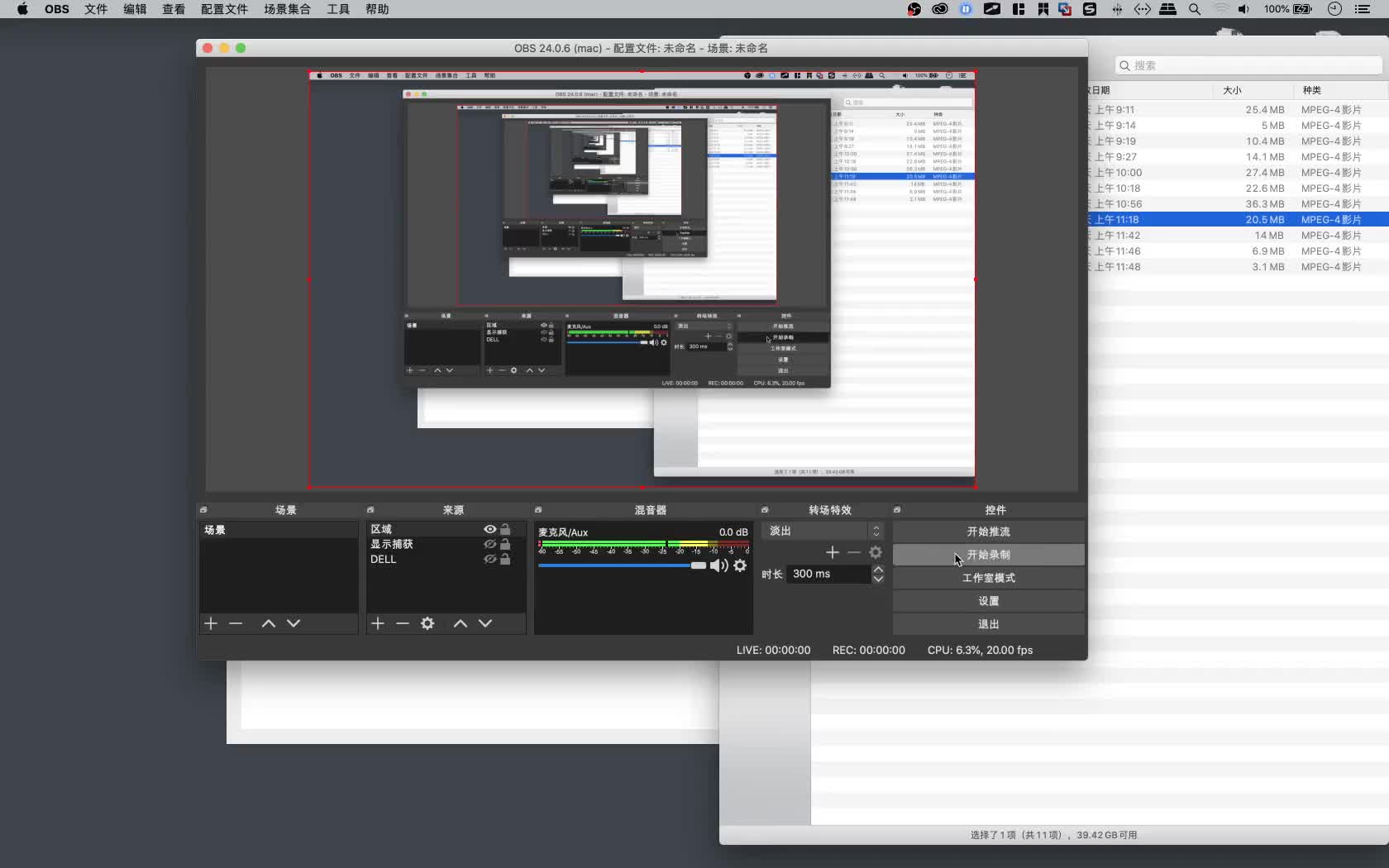Open 查看 menu
Screen dimensions: 1389x868
174,9
